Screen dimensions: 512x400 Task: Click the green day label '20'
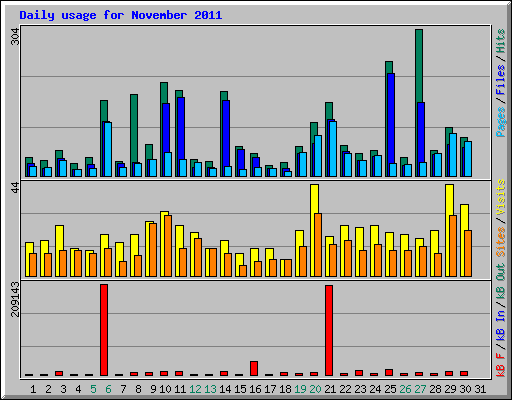(315, 389)
